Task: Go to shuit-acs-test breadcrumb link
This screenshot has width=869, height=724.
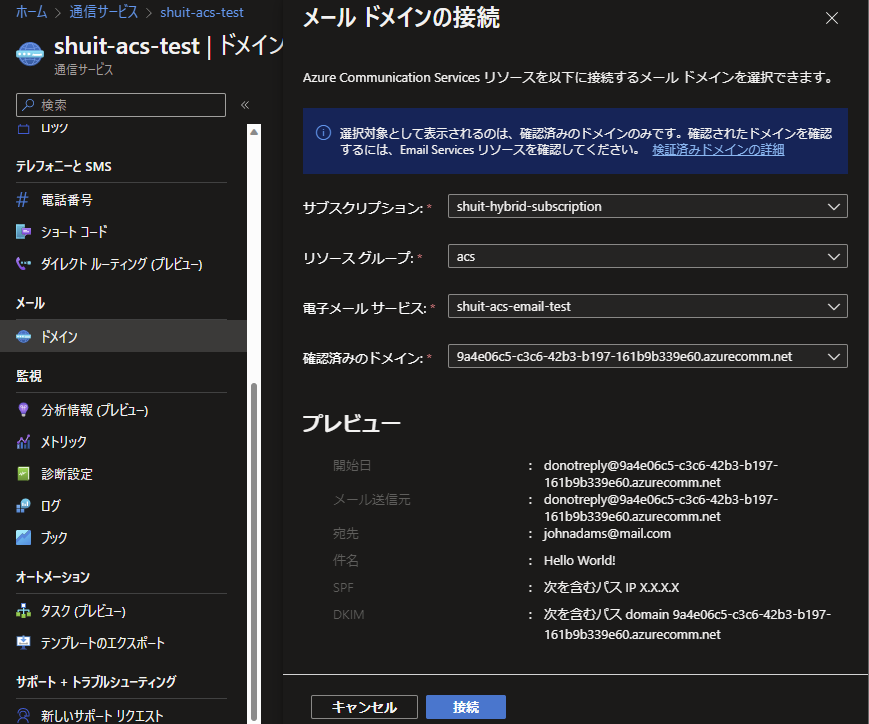Action: (202, 12)
